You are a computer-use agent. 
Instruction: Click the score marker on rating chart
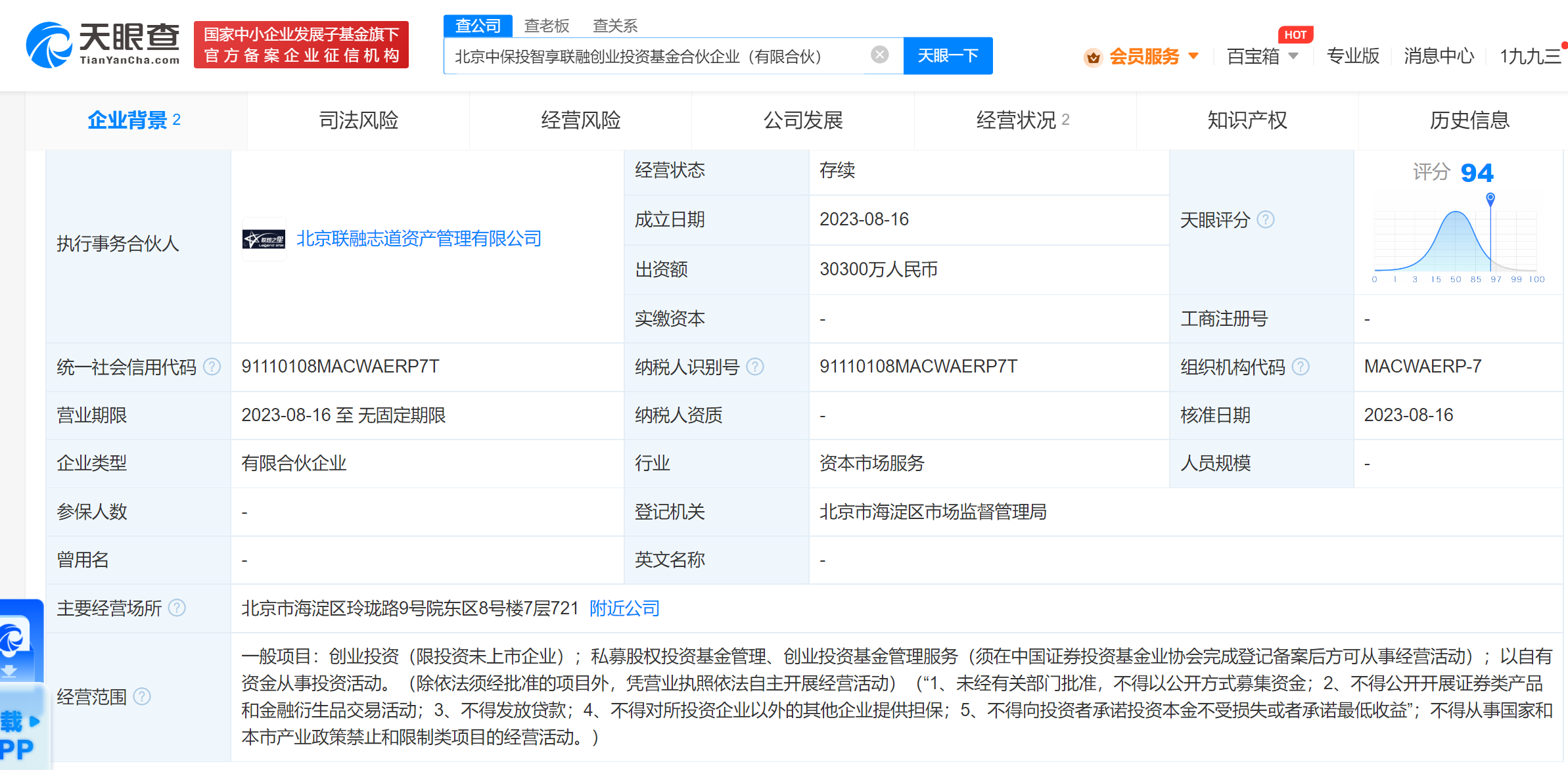coord(1490,198)
